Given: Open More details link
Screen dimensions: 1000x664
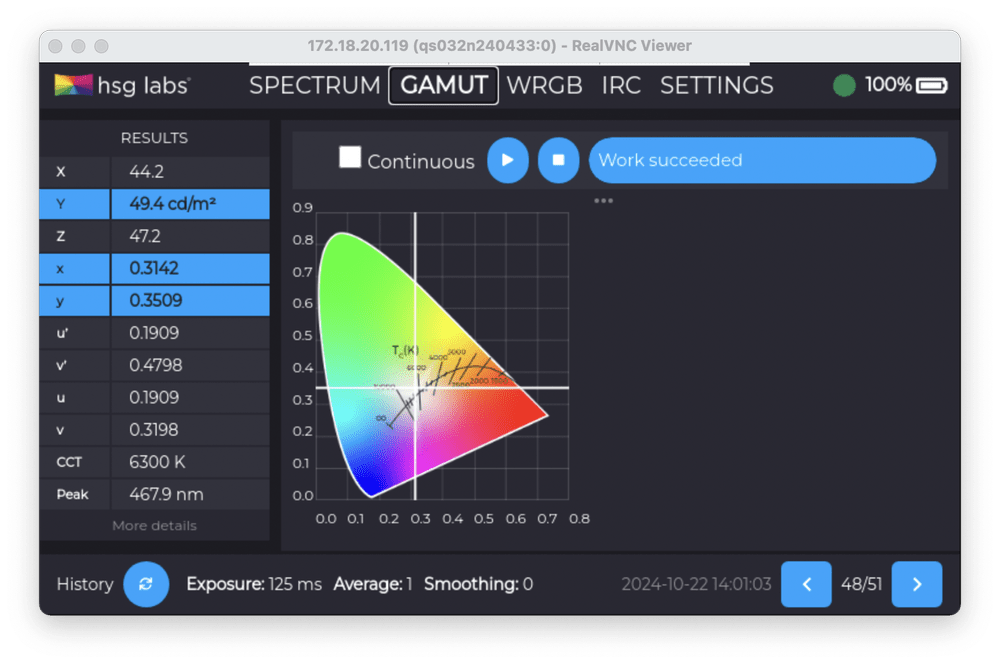Looking at the screenshot, I should 154,526.
